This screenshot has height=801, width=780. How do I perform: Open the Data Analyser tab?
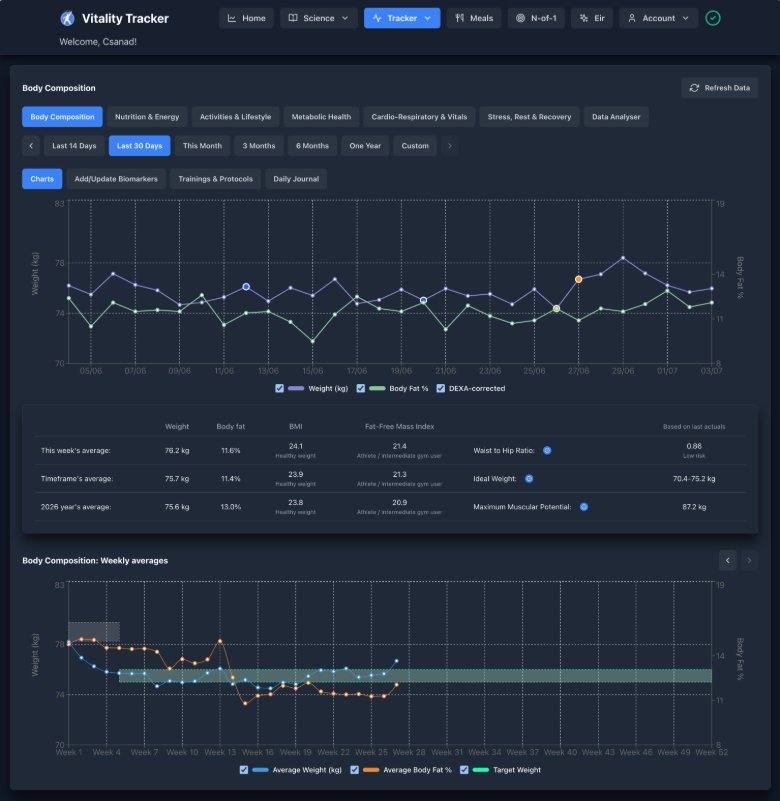click(x=616, y=116)
